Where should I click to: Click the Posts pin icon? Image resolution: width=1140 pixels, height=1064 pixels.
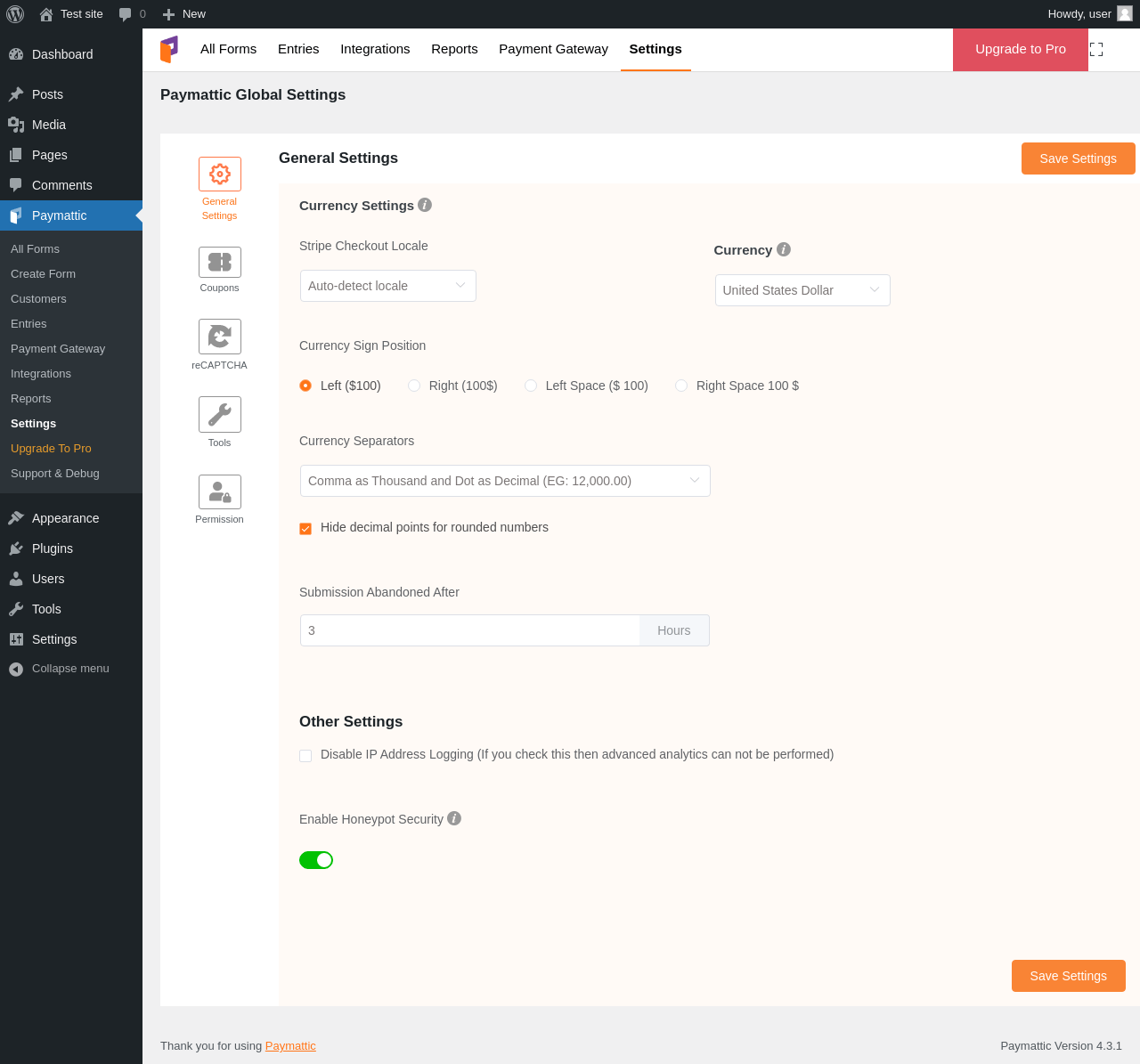click(16, 94)
